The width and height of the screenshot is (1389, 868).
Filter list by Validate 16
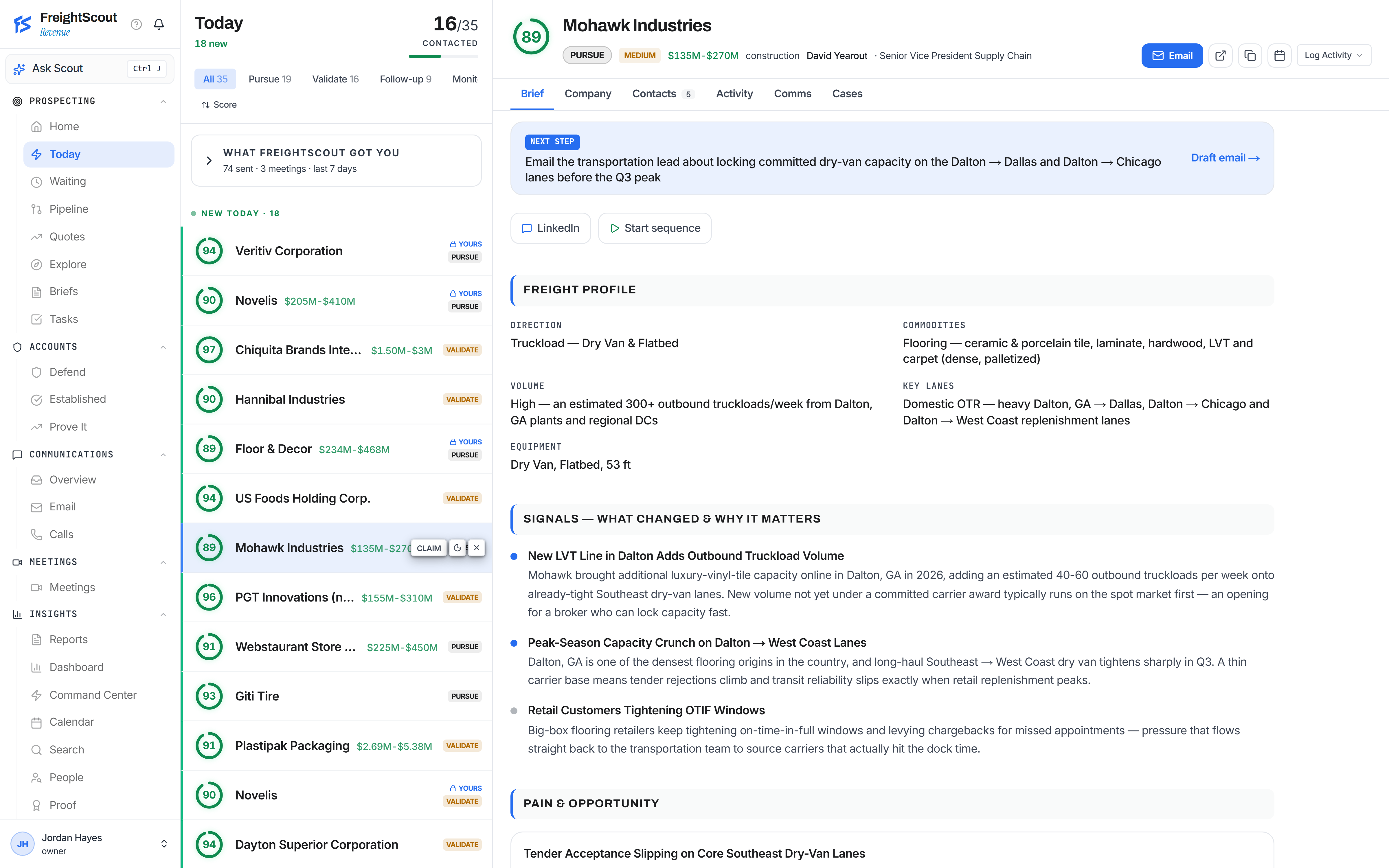[x=335, y=79]
